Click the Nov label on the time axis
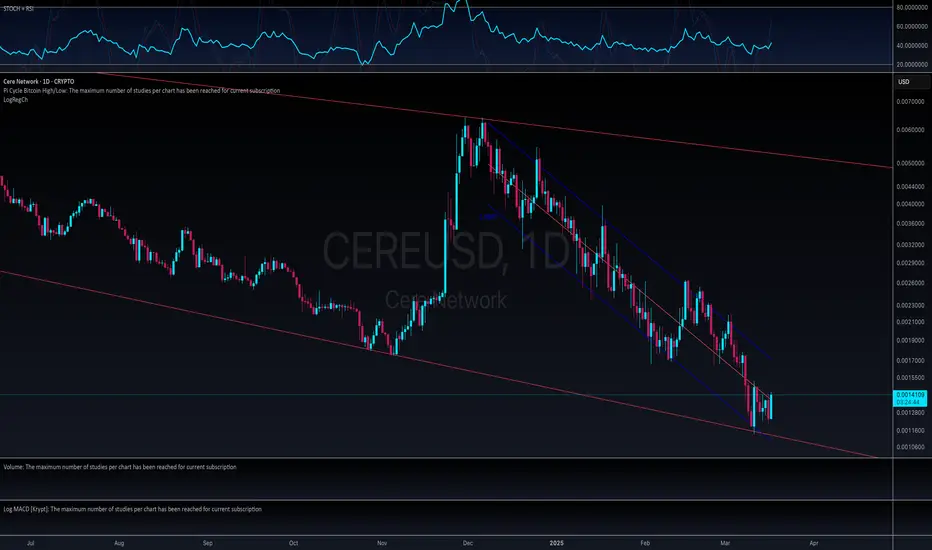932x550 pixels. tap(382, 543)
